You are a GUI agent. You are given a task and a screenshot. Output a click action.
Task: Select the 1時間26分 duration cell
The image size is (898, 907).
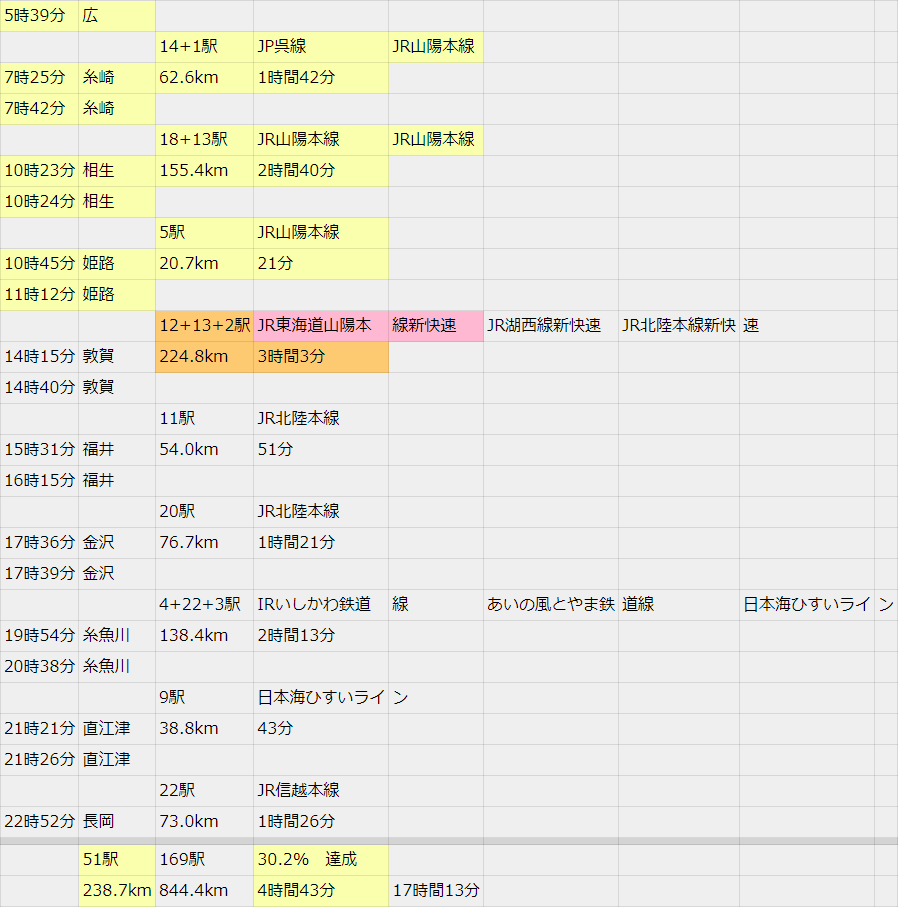[321, 822]
